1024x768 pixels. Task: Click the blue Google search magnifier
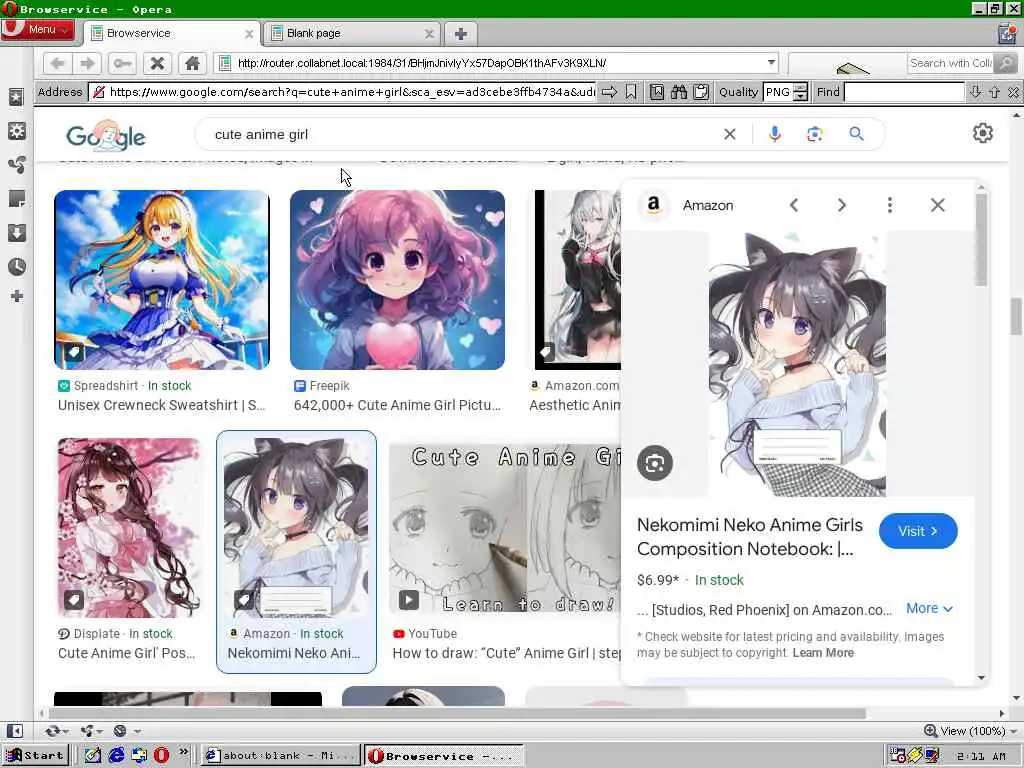click(x=856, y=134)
